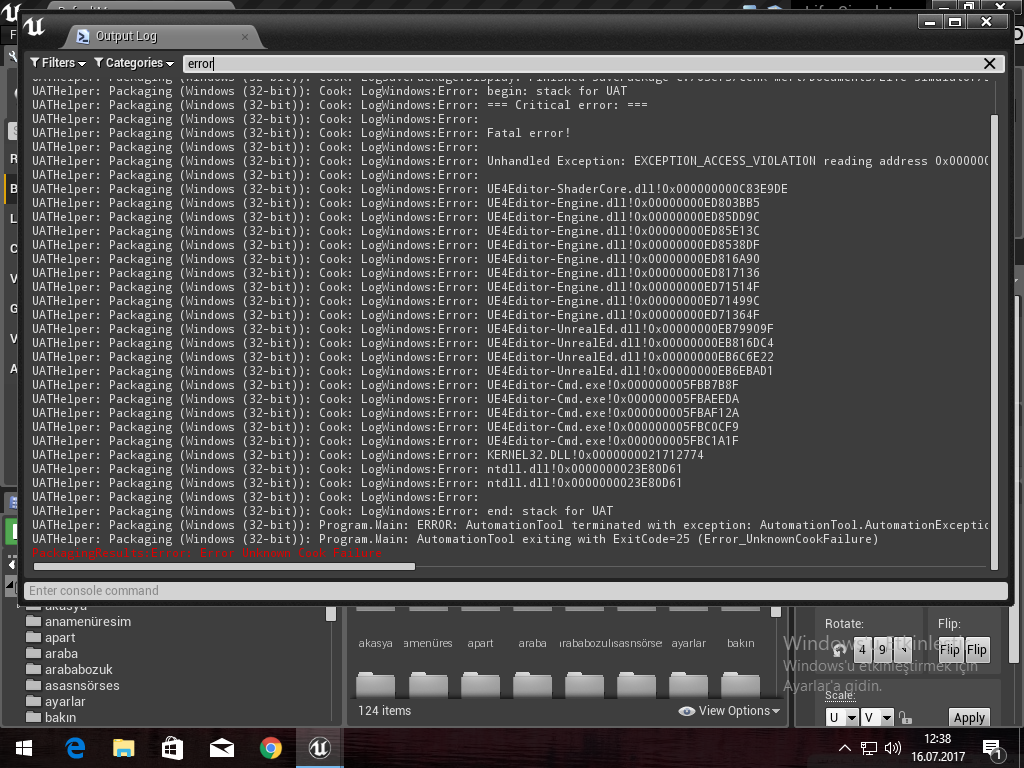Click the UE4Editor-ShaderCore.dll stack line
The height and width of the screenshot is (768, 1024).
tap(409, 189)
